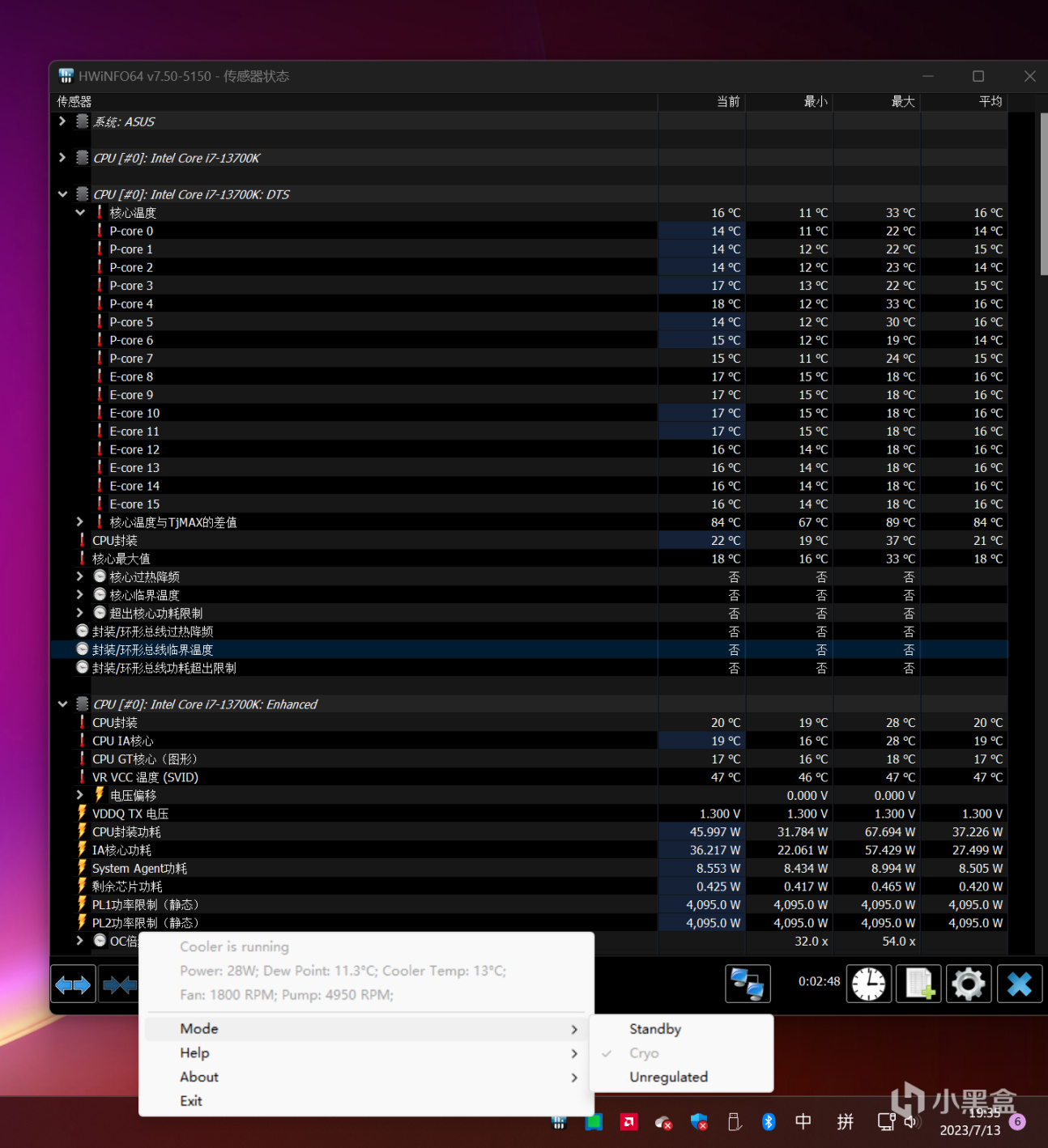Open sensor settings with the gear icon
The height and width of the screenshot is (1148, 1048).
pyautogui.click(x=969, y=984)
